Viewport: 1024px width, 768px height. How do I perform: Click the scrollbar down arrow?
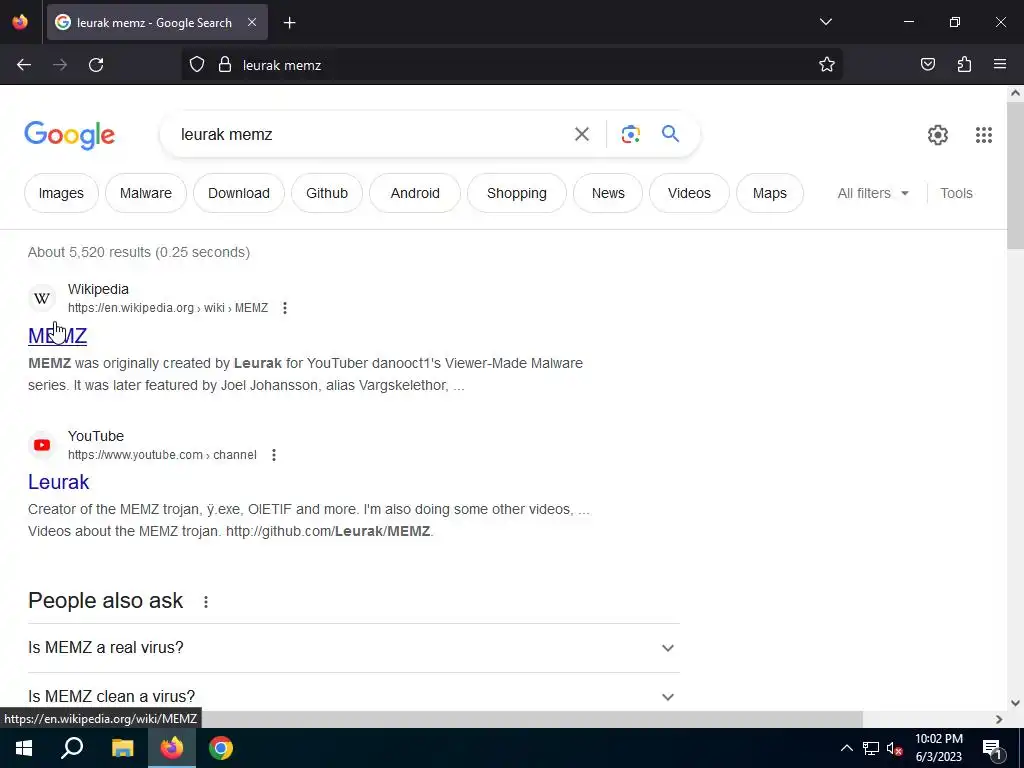(x=1015, y=703)
